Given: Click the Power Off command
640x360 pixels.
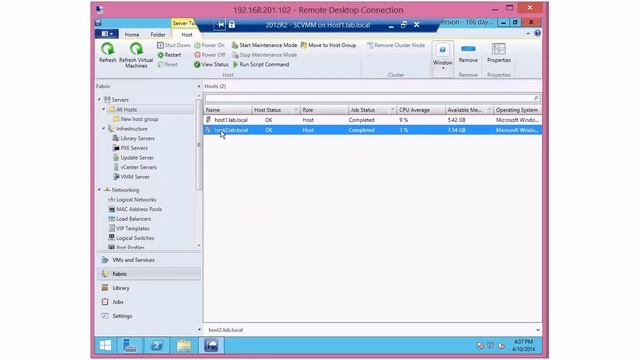Looking at the screenshot, I should pyautogui.click(x=210, y=55).
